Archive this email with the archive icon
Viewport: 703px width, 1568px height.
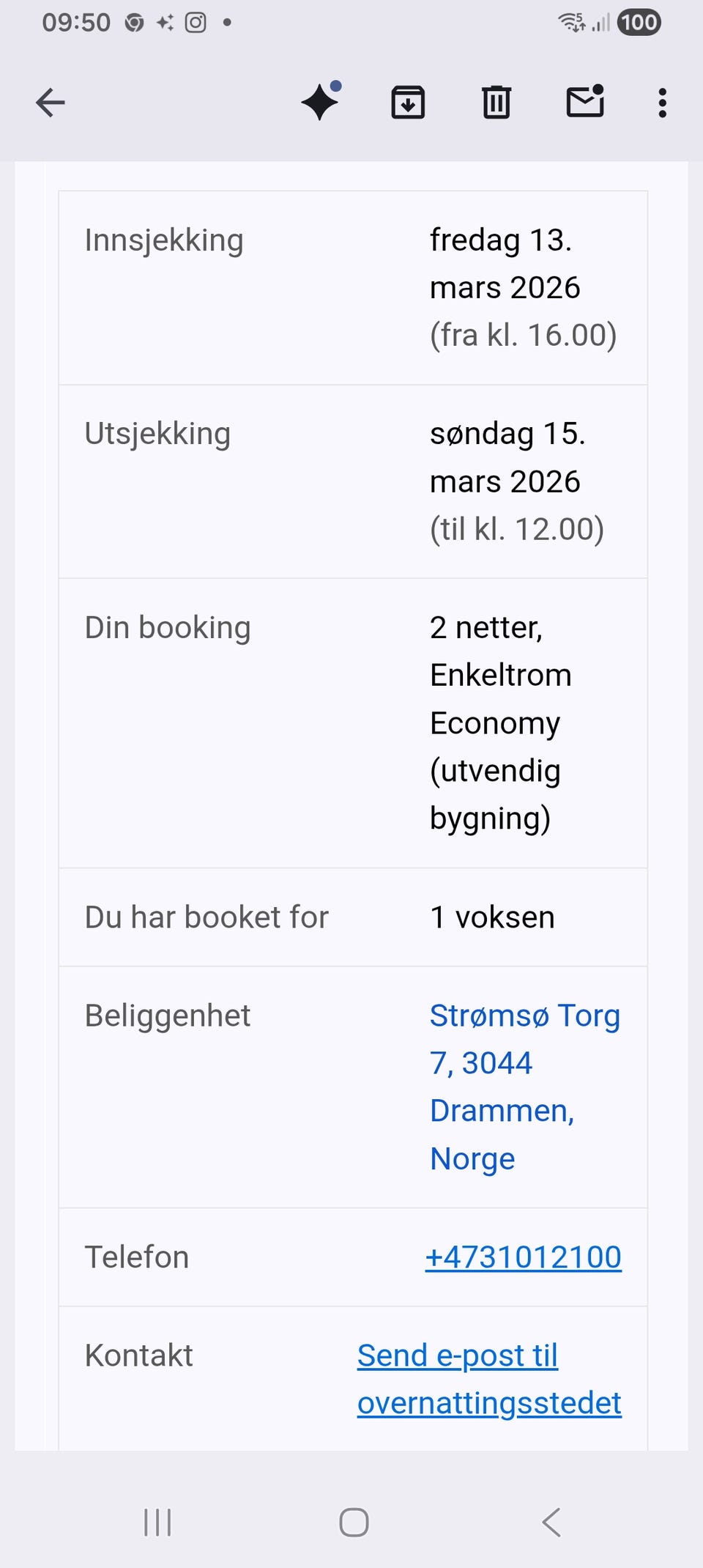tap(408, 102)
